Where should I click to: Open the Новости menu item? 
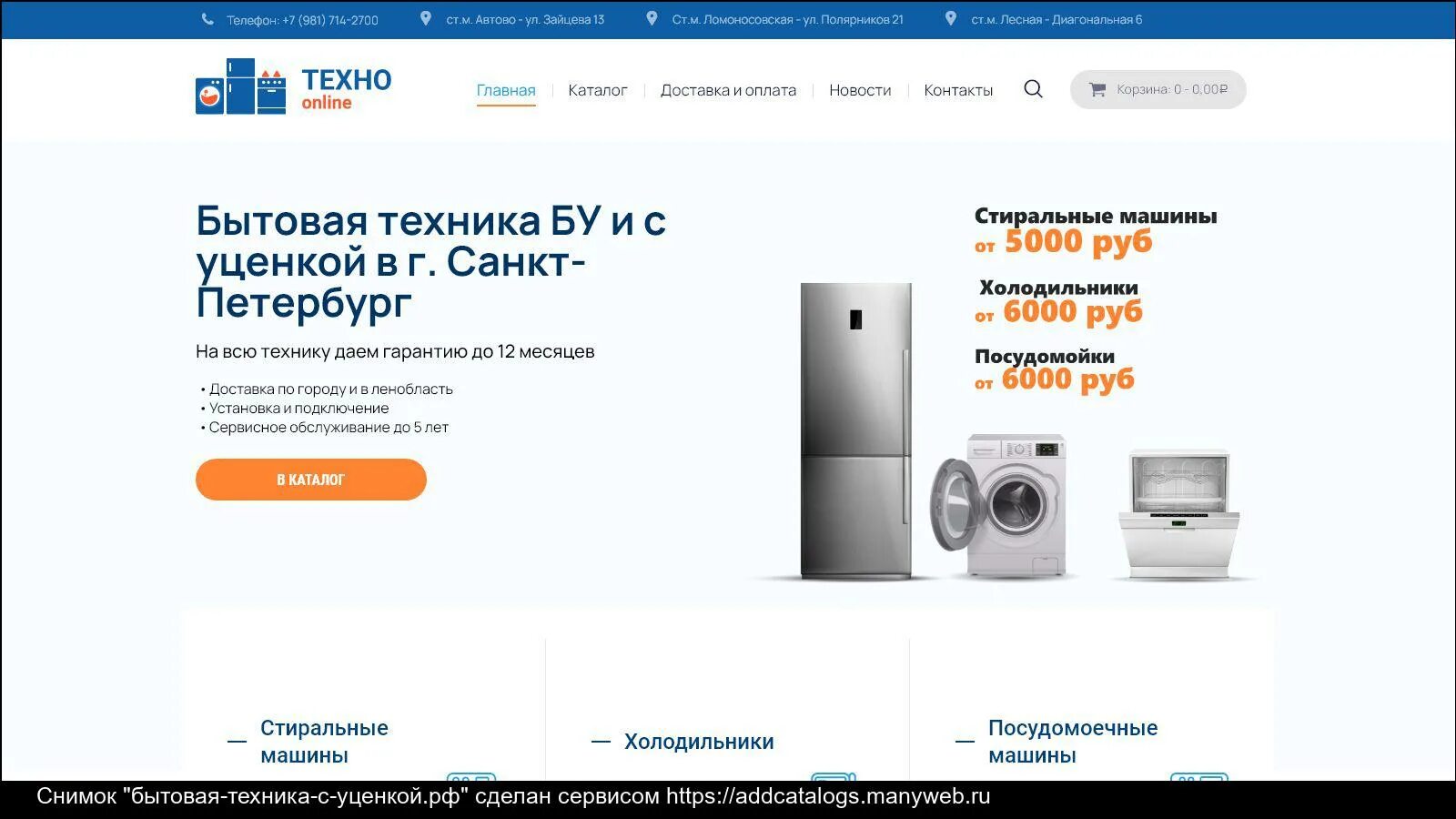click(x=860, y=90)
